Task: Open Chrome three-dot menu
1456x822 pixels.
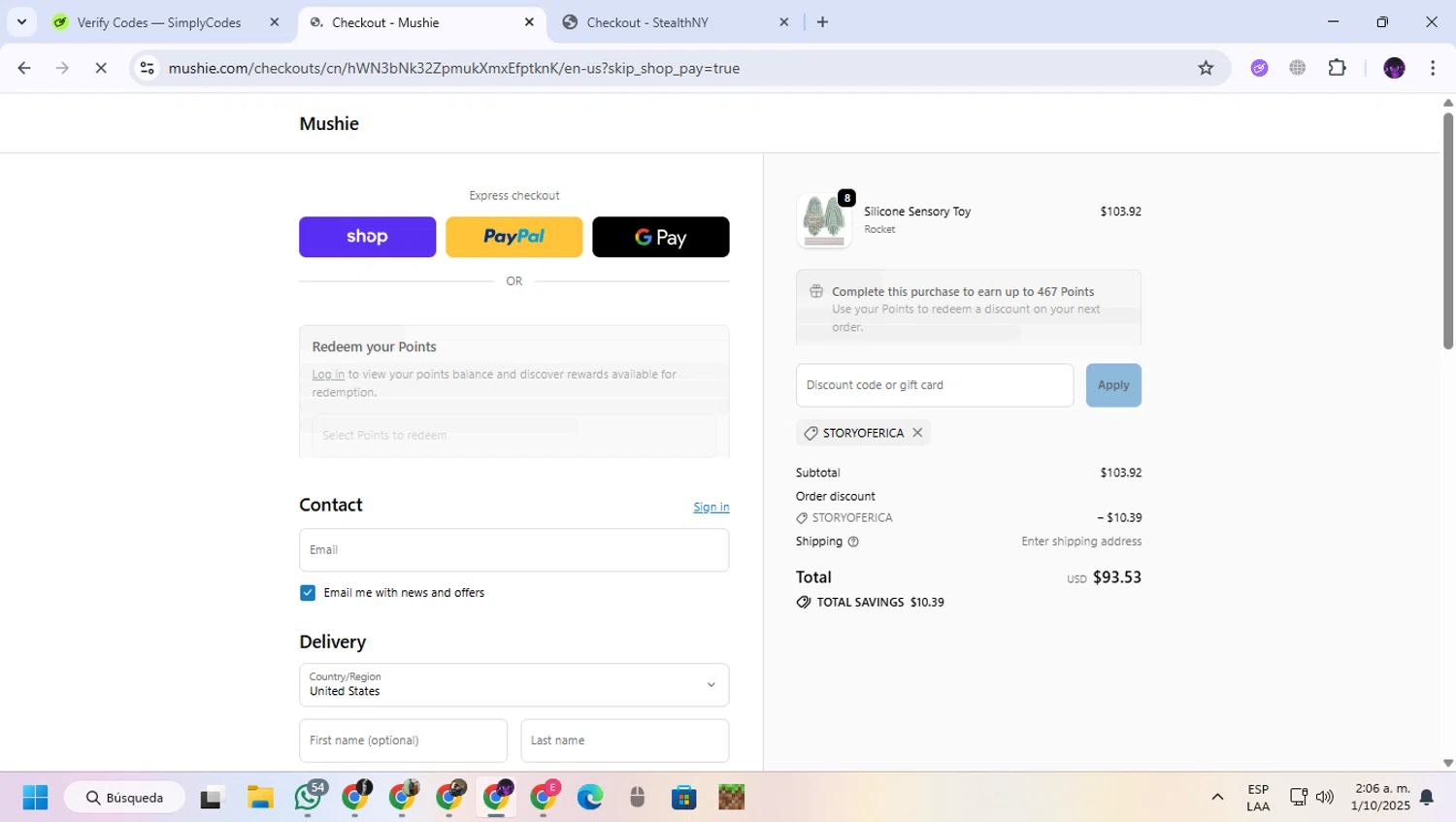Action: [x=1433, y=68]
